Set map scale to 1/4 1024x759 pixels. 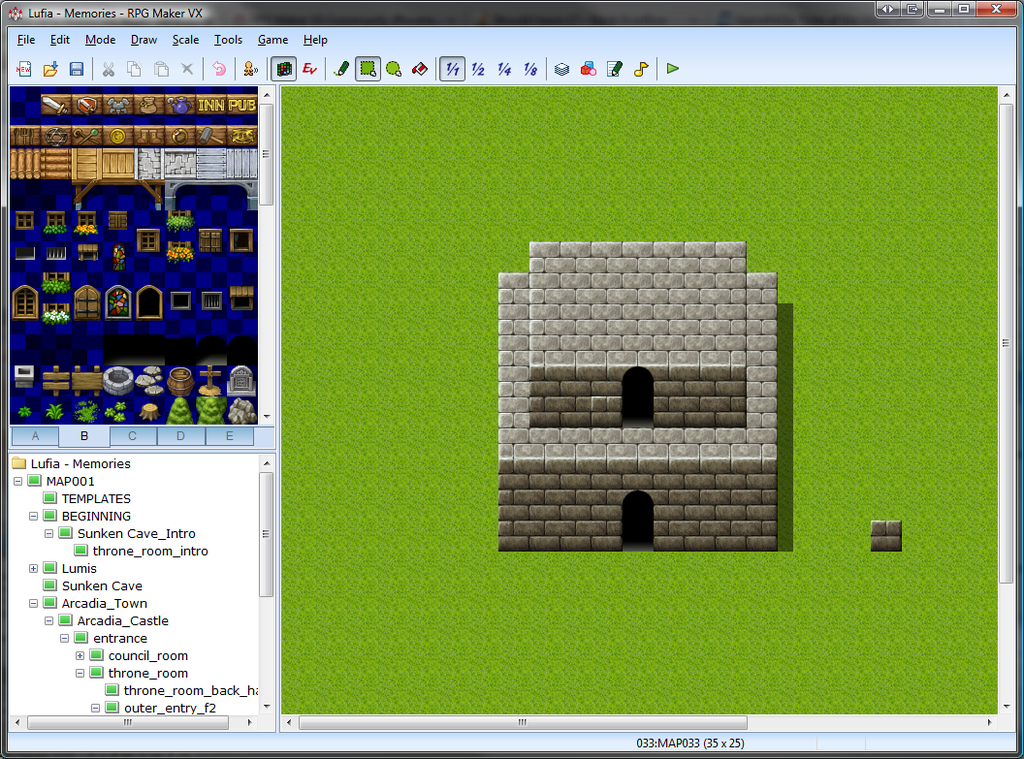tap(504, 69)
